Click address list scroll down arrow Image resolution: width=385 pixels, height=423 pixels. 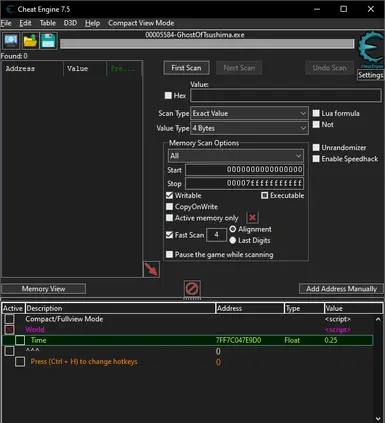[x=378, y=418]
